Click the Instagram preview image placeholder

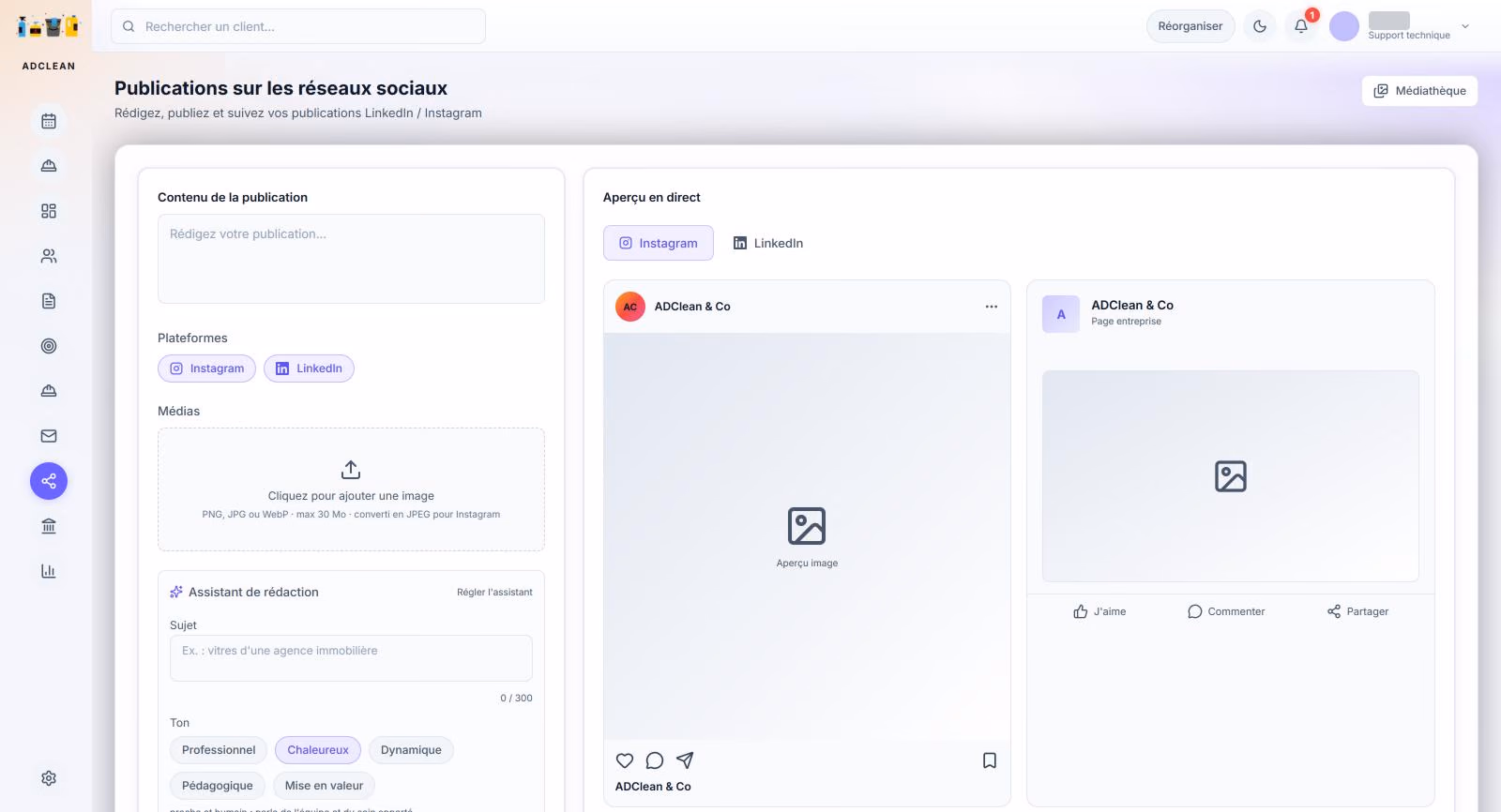tap(807, 536)
